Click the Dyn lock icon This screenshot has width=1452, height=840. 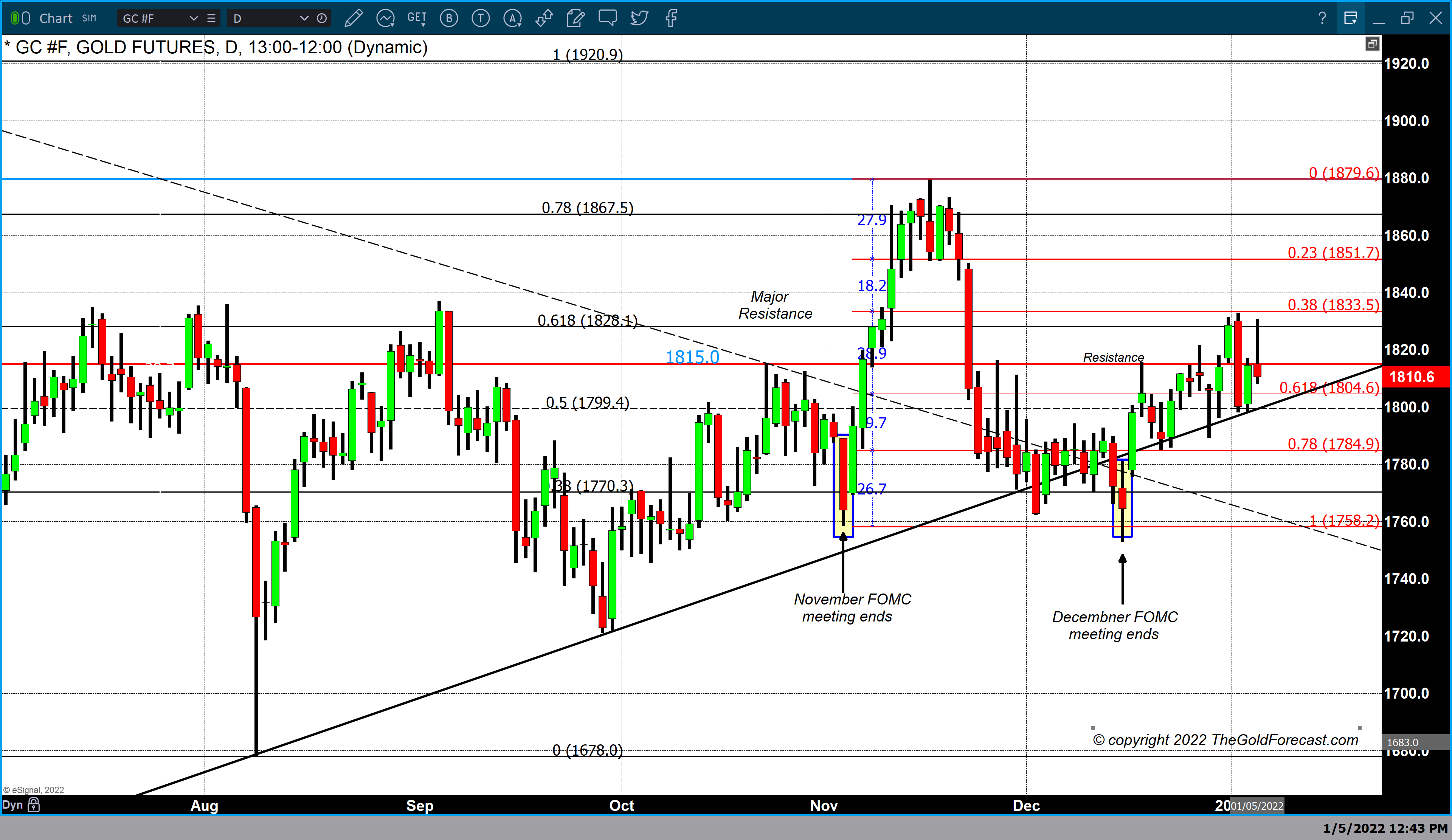pyautogui.click(x=34, y=805)
